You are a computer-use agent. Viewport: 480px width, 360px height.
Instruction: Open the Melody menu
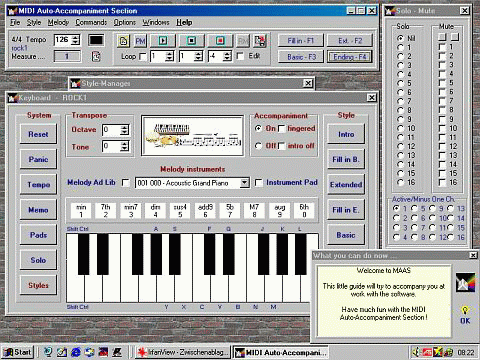[58, 22]
